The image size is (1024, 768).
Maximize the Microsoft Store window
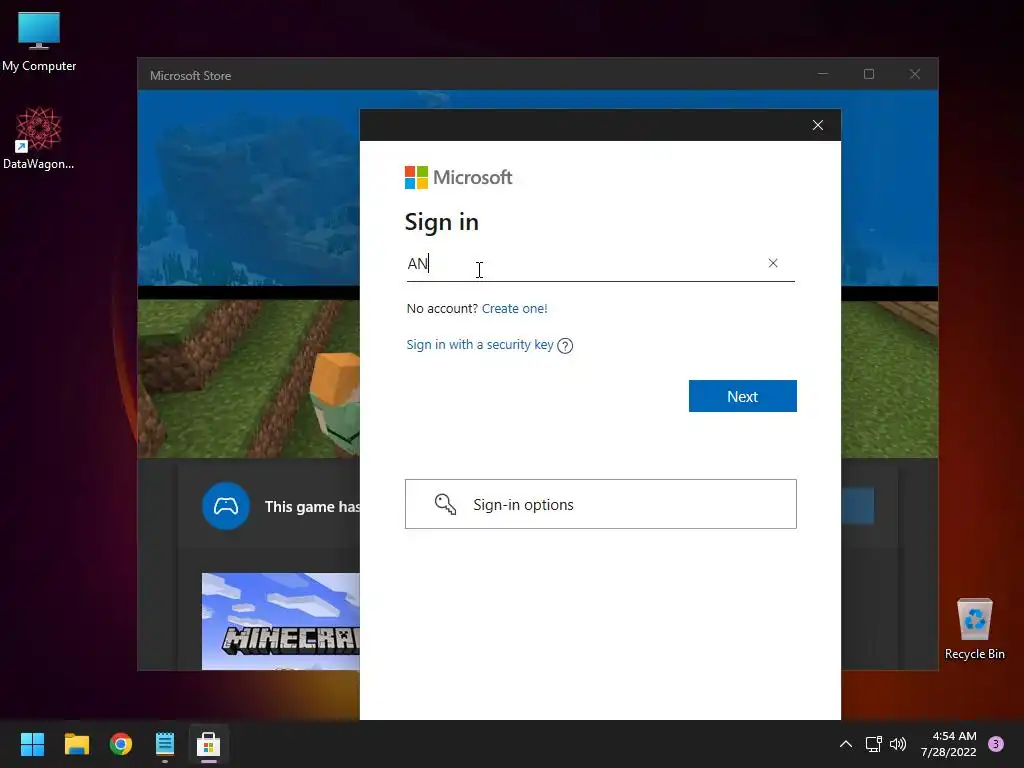coord(869,74)
